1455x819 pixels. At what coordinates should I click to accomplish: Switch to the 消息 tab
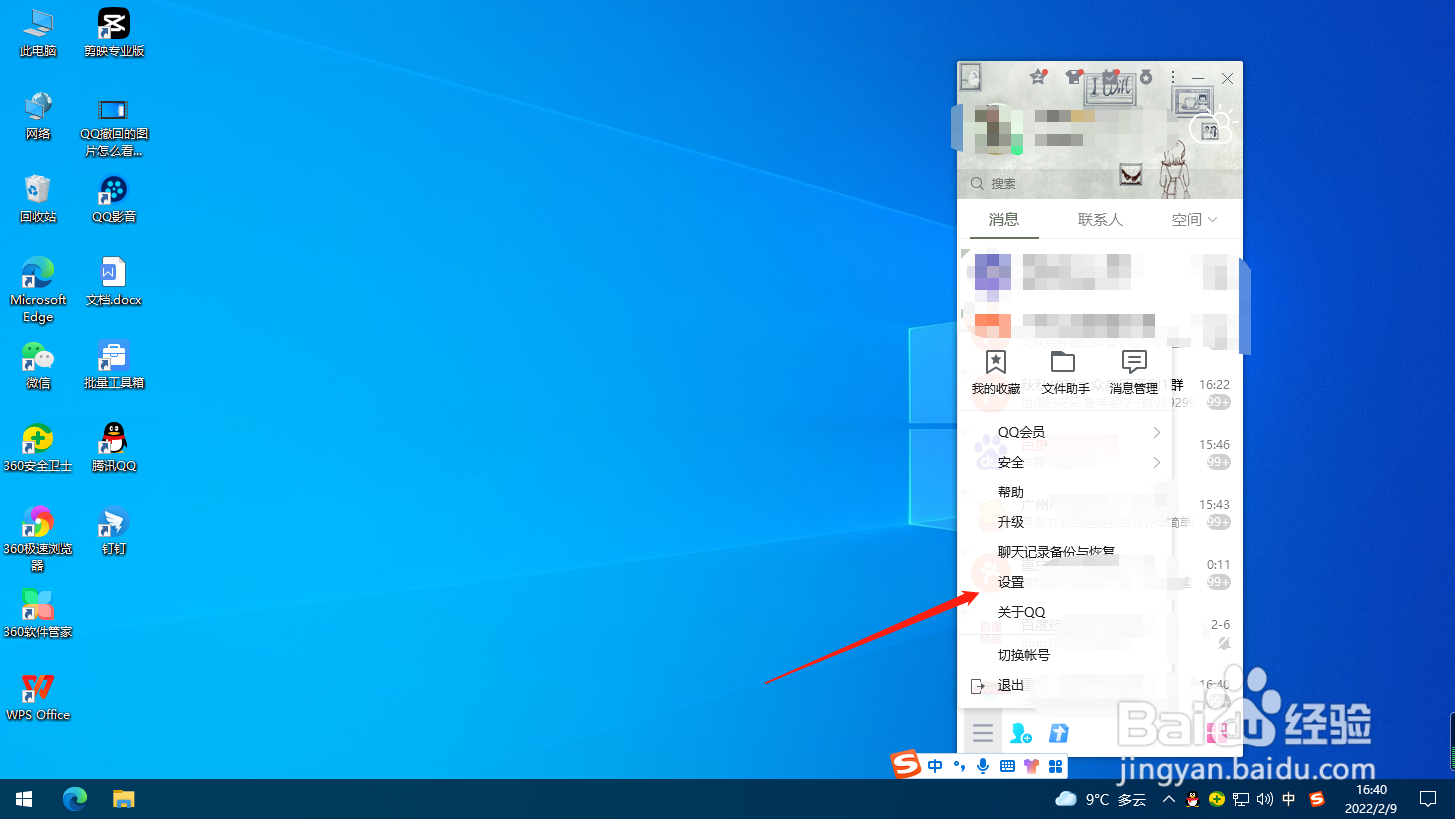click(1003, 219)
